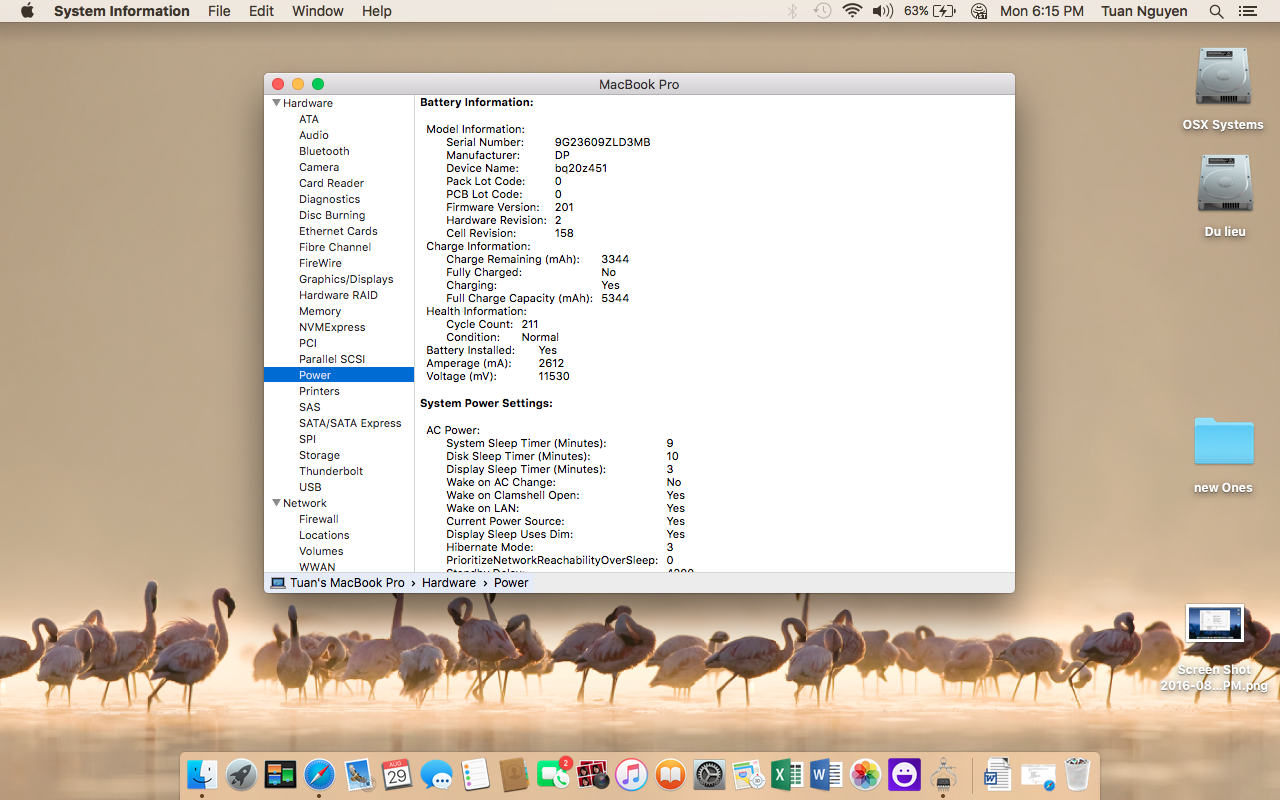1280x800 pixels.
Task: Open the Window menu
Action: coord(317,11)
